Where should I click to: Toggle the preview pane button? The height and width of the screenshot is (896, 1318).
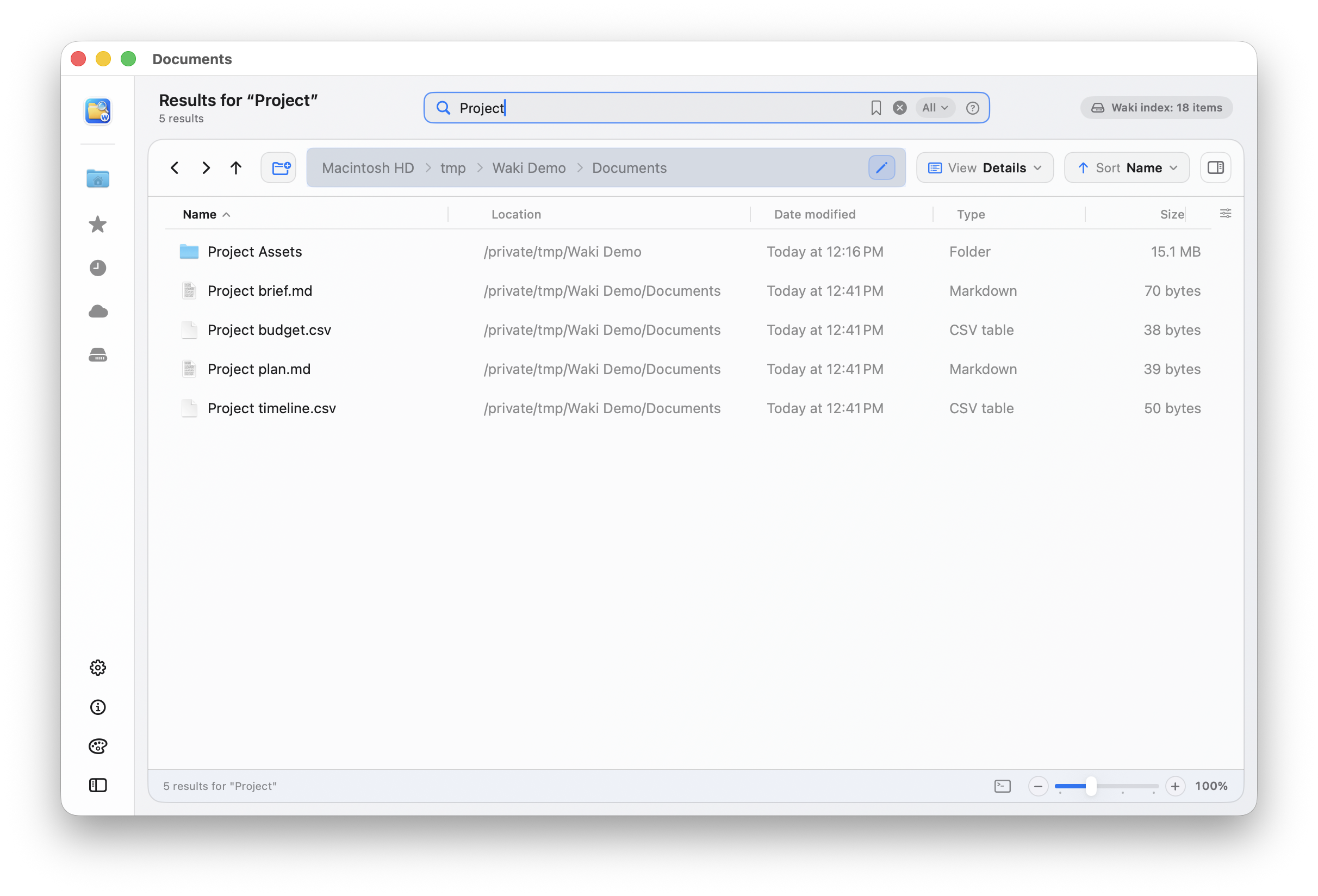tap(1215, 168)
